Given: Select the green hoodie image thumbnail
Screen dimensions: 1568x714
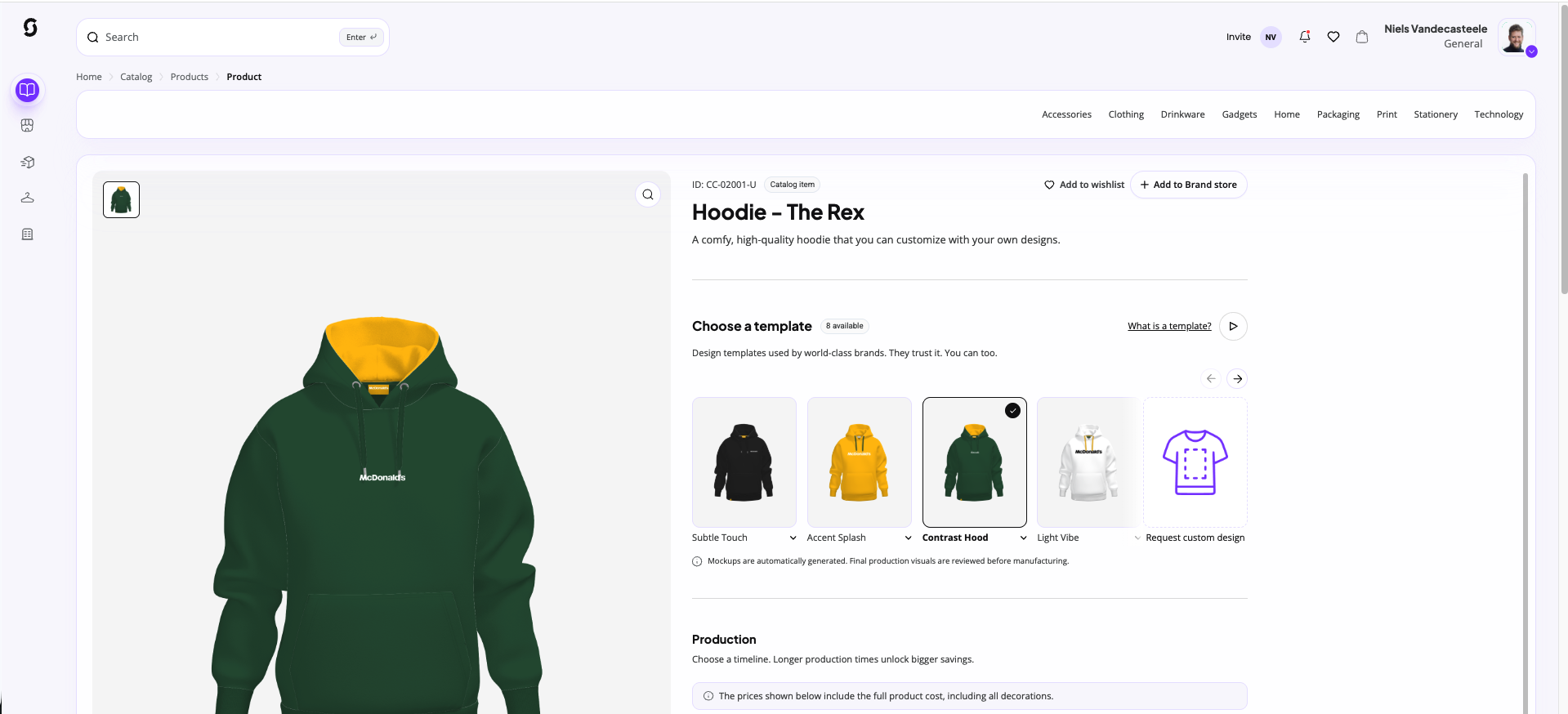Looking at the screenshot, I should 121,199.
